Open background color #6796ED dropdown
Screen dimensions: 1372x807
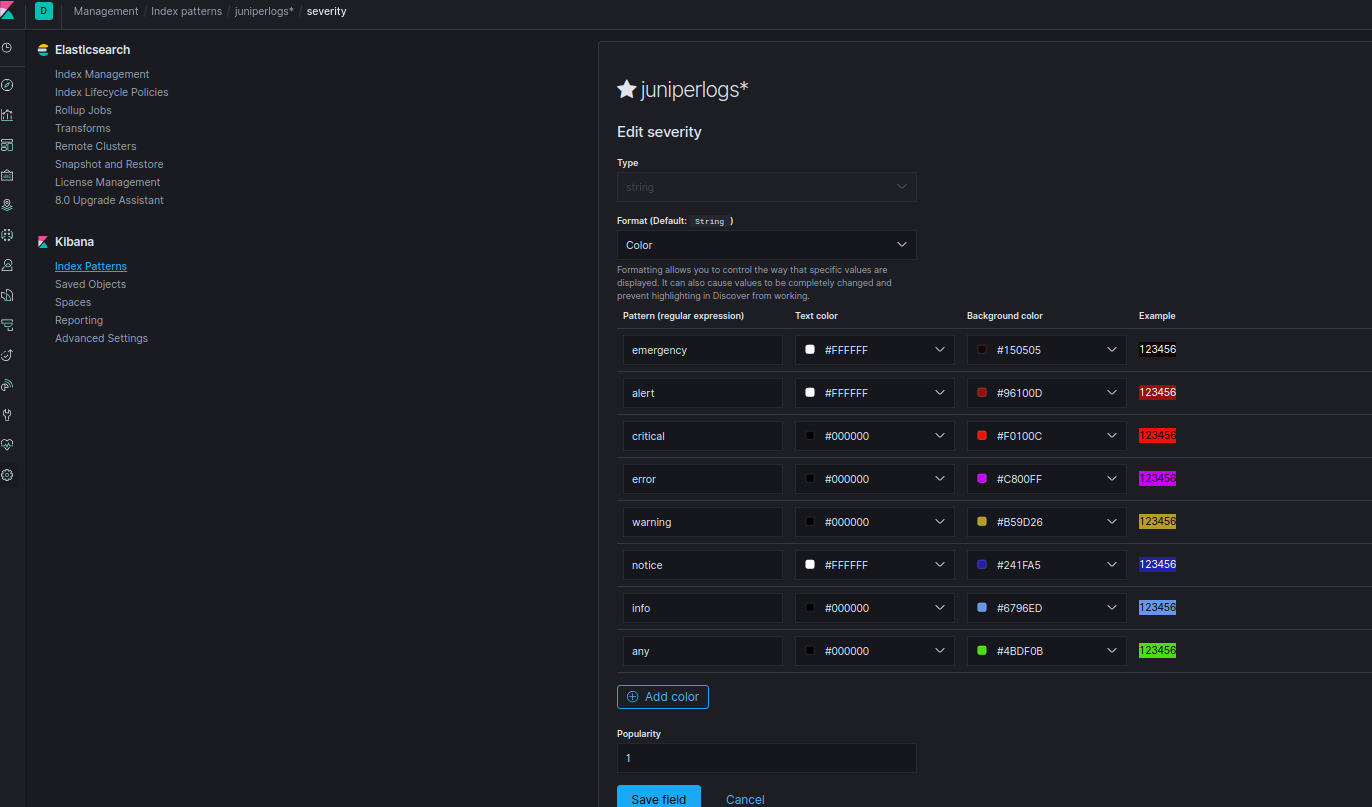(1047, 608)
